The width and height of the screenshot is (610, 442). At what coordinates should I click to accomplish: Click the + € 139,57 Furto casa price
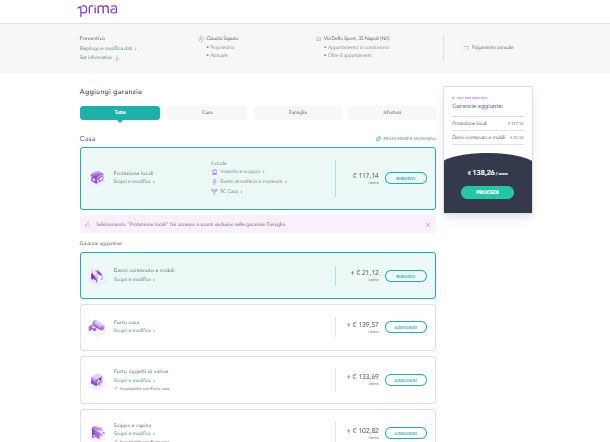(x=363, y=324)
